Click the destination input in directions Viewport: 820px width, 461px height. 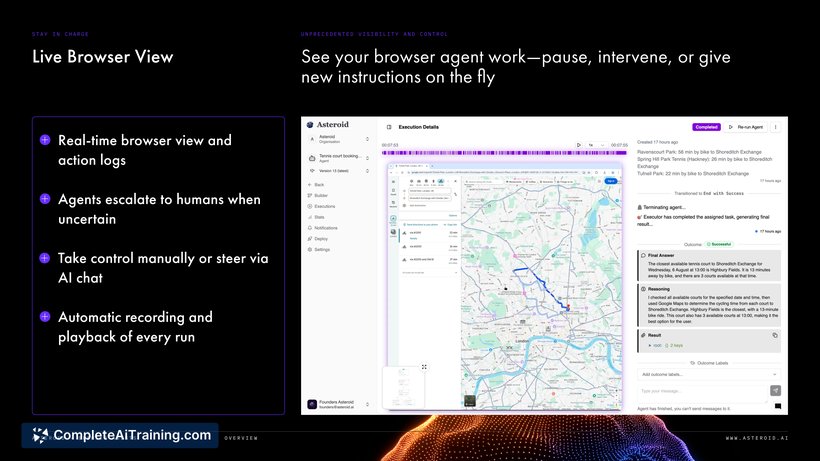(430, 198)
